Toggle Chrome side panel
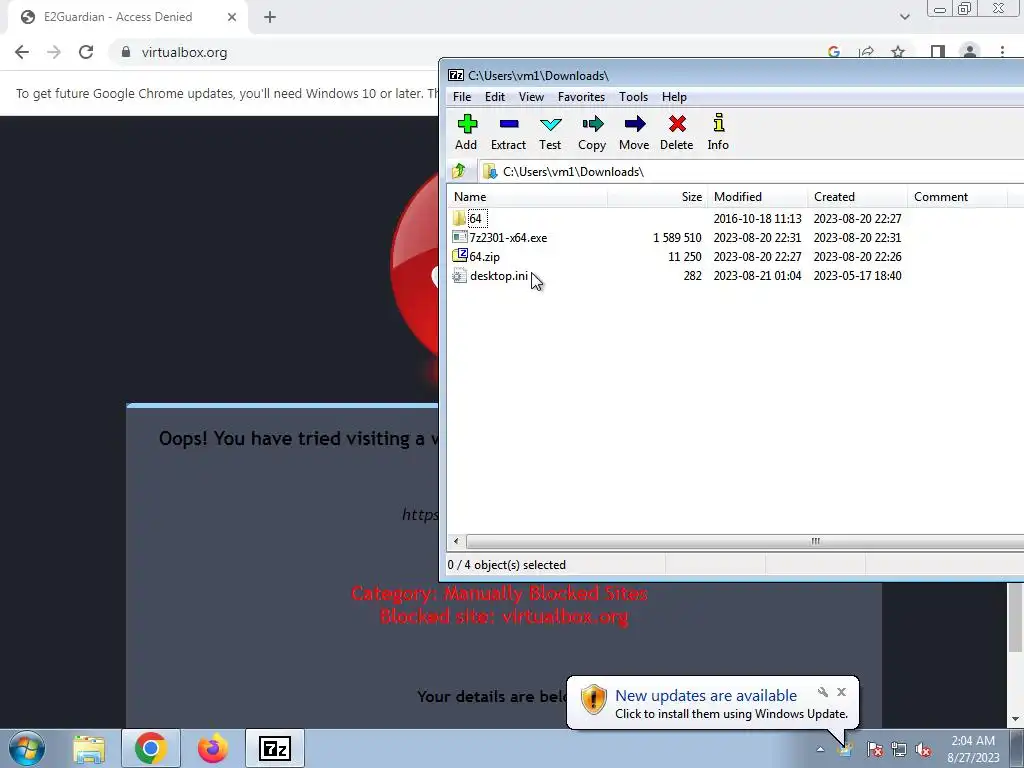 pos(938,52)
